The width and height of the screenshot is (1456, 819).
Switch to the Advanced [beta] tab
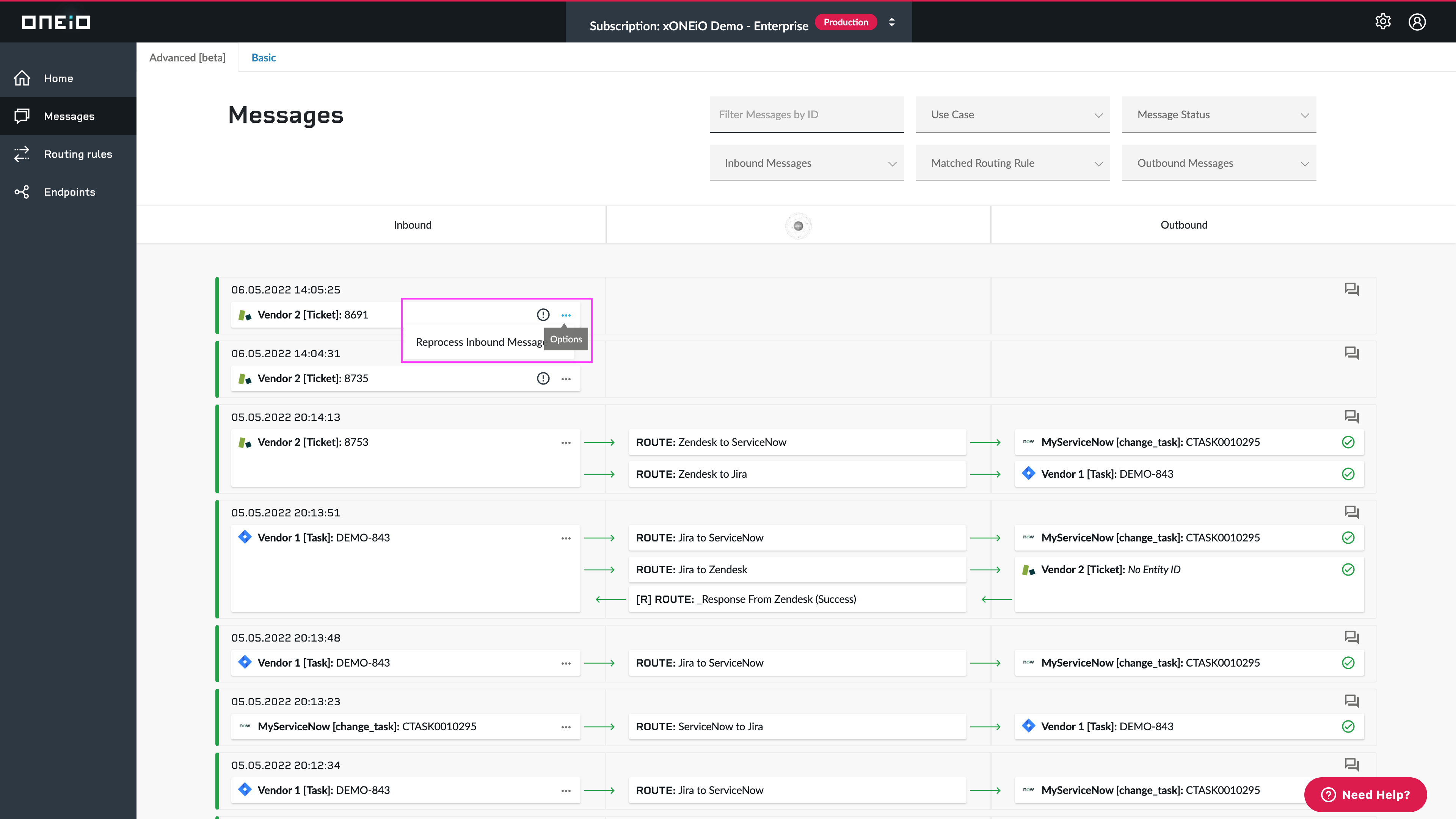click(x=187, y=58)
